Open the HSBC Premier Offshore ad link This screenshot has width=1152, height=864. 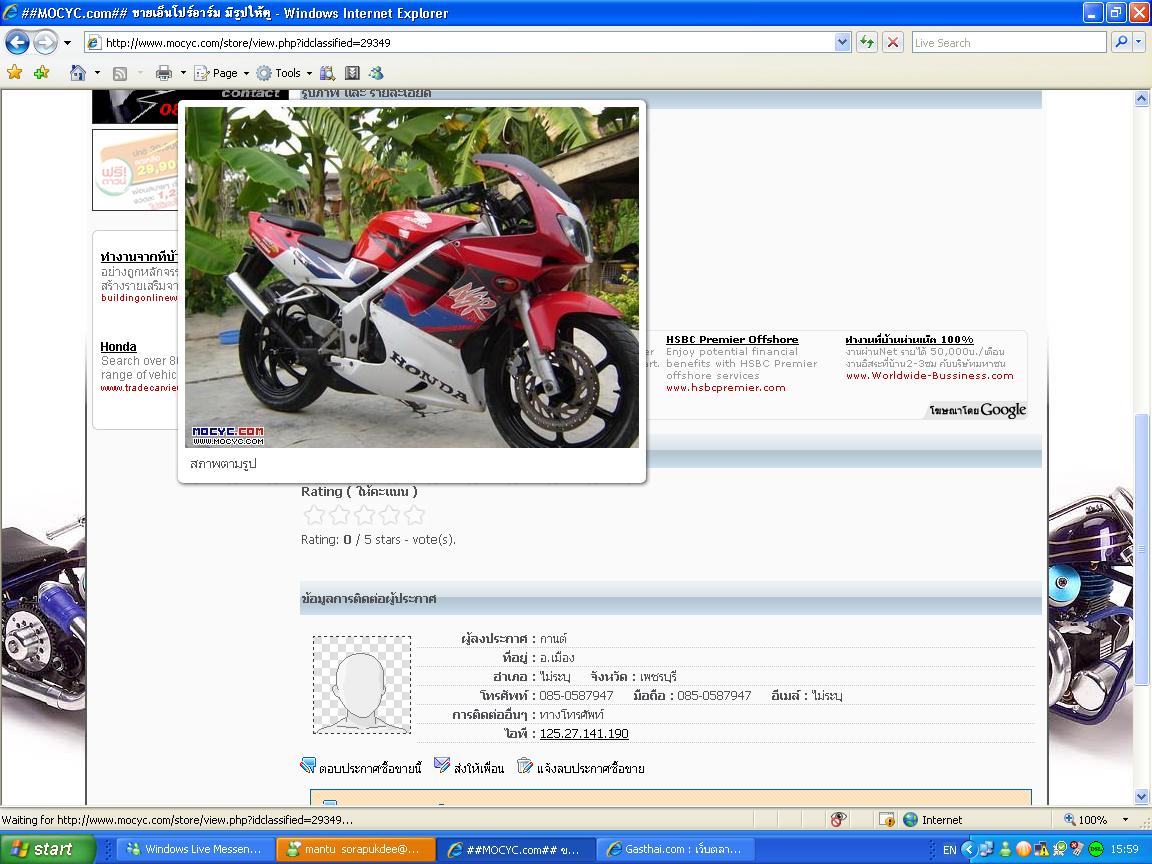pyautogui.click(x=732, y=339)
